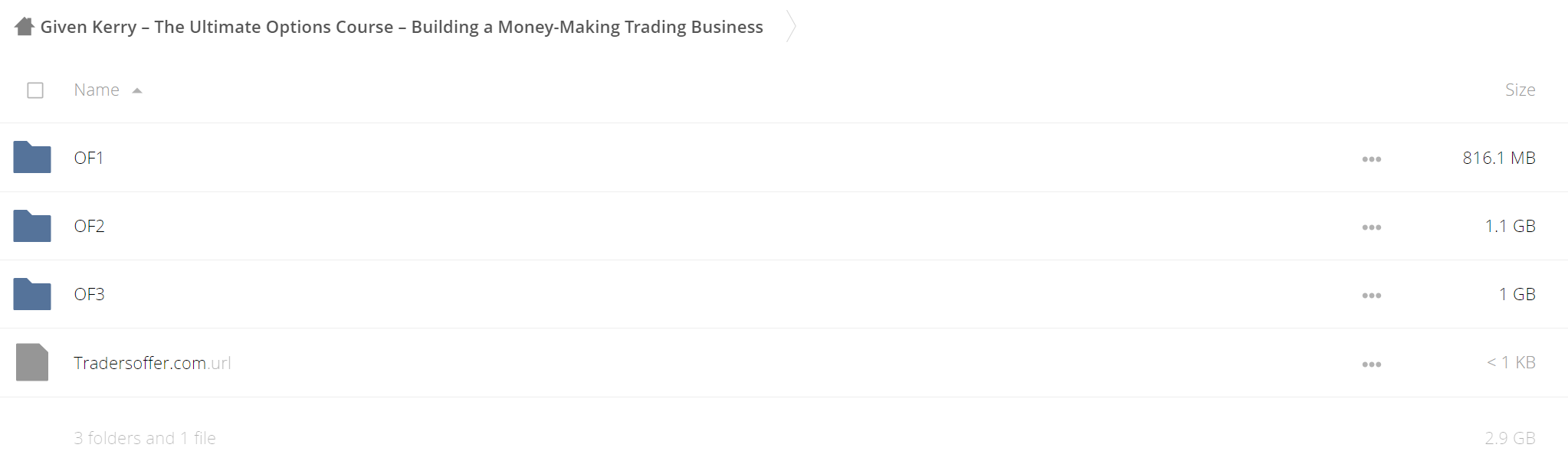Open the OF2 folder icon
Screen dimensions: 1568x474
tap(32, 226)
